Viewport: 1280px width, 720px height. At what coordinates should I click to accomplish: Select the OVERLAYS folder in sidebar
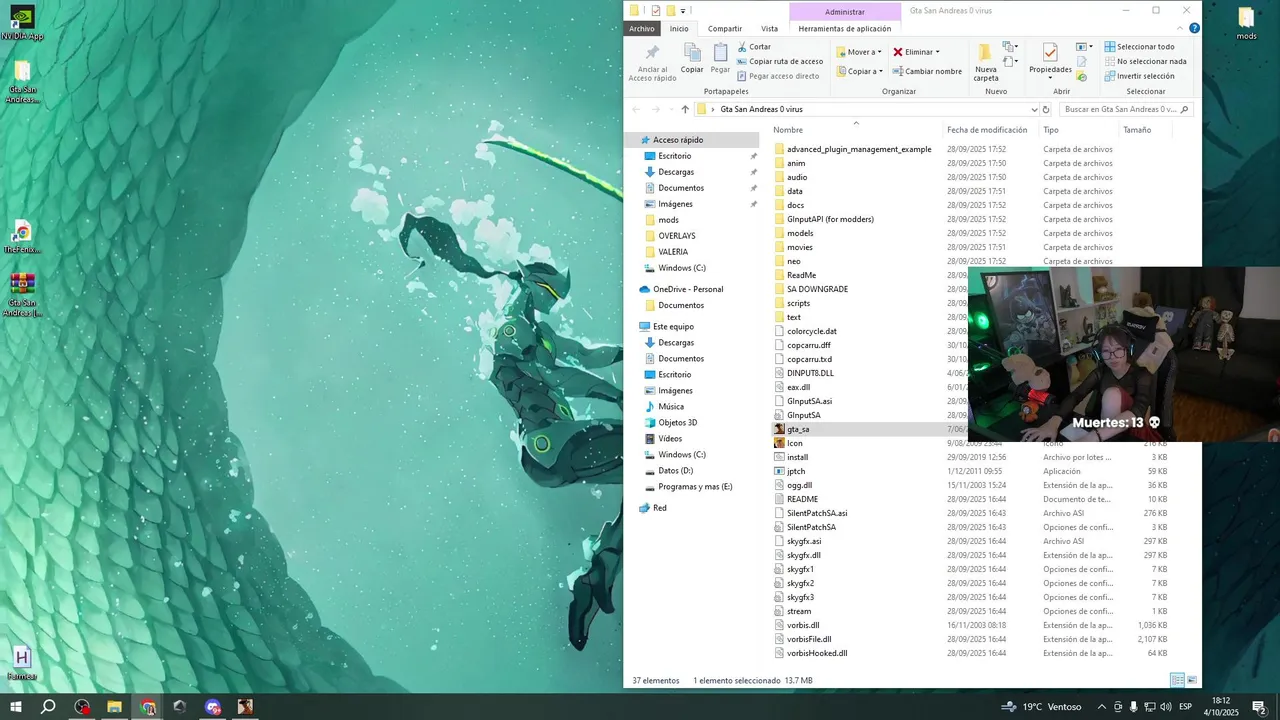click(x=676, y=236)
